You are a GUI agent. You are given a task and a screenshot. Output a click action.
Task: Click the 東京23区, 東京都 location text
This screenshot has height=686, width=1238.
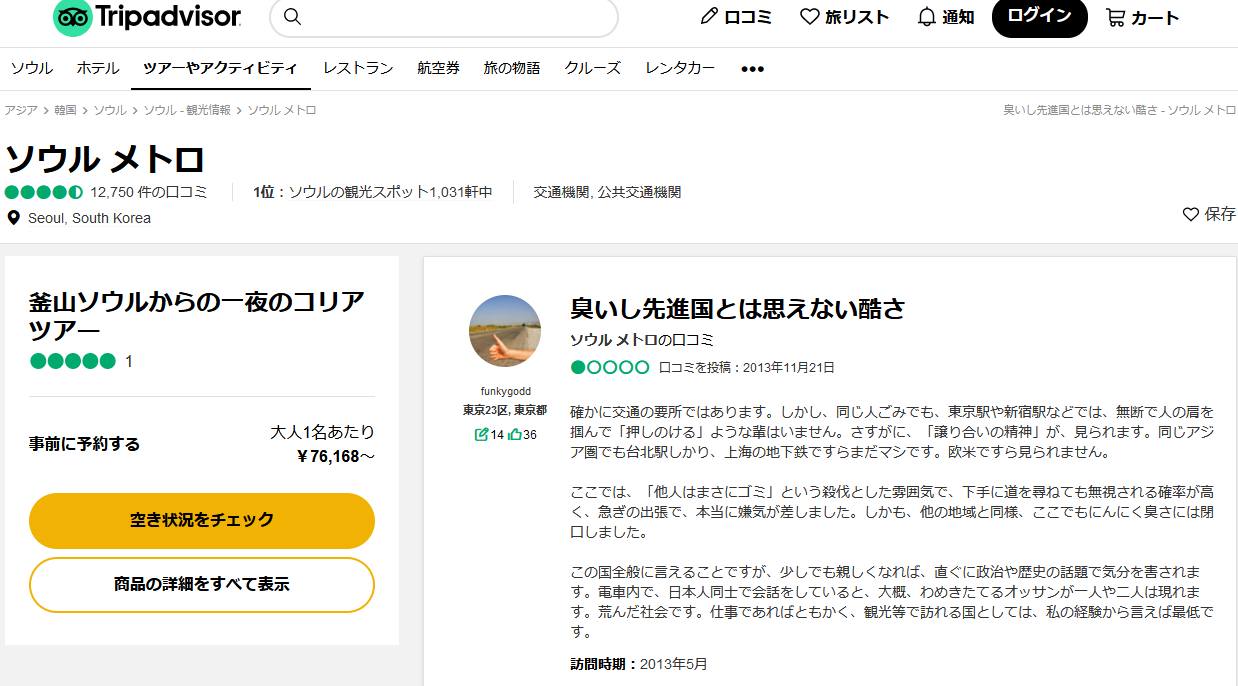click(x=505, y=410)
